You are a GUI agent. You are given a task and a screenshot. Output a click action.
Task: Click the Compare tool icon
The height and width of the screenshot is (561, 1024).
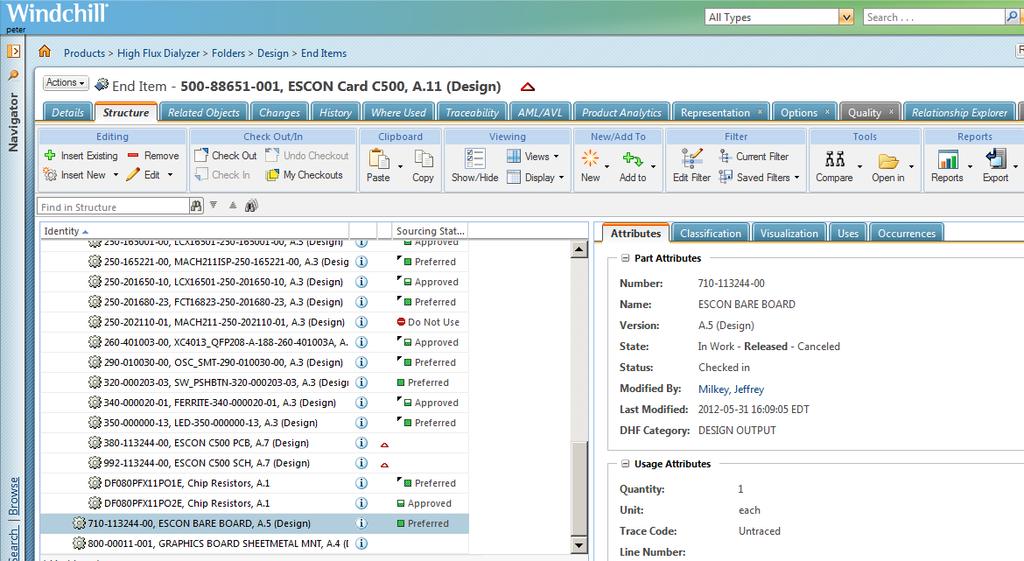point(835,159)
